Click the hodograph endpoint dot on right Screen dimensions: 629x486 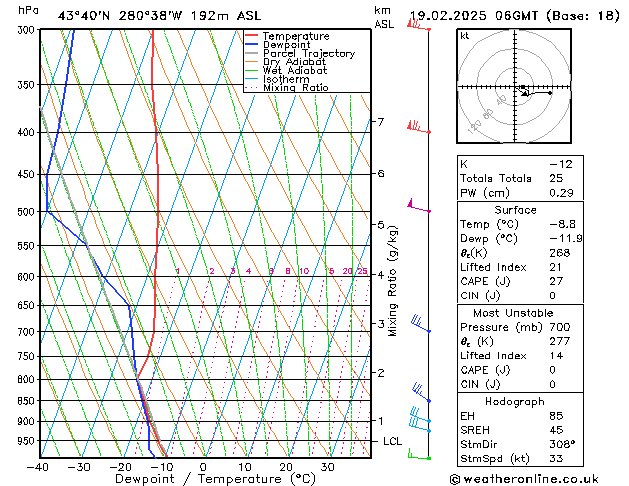tap(550, 93)
